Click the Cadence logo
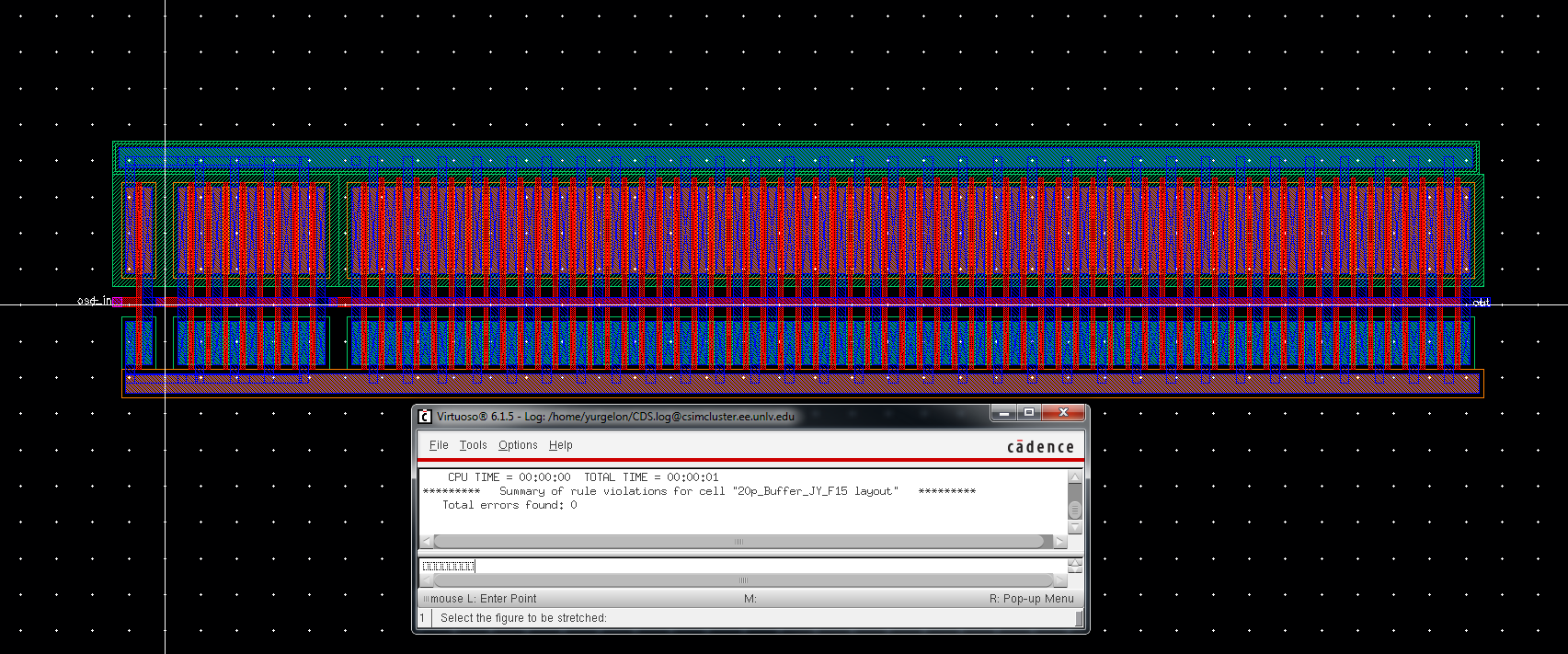Image resolution: width=1568 pixels, height=654 pixels. pyautogui.click(x=1040, y=447)
